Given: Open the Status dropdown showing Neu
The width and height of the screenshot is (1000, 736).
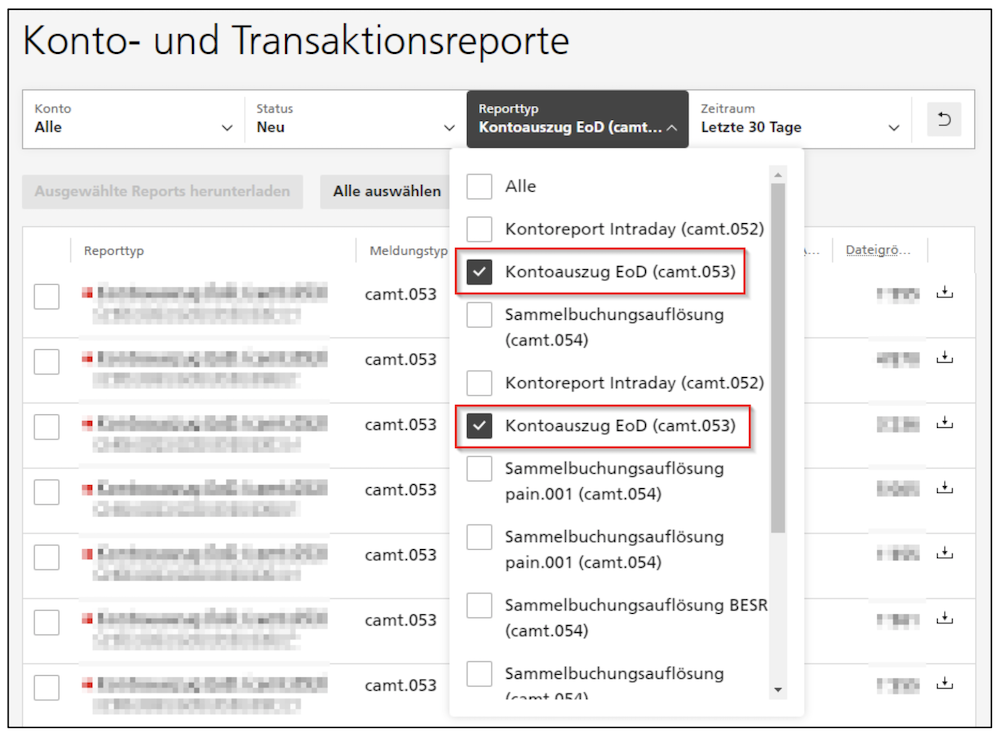Looking at the screenshot, I should (355, 119).
